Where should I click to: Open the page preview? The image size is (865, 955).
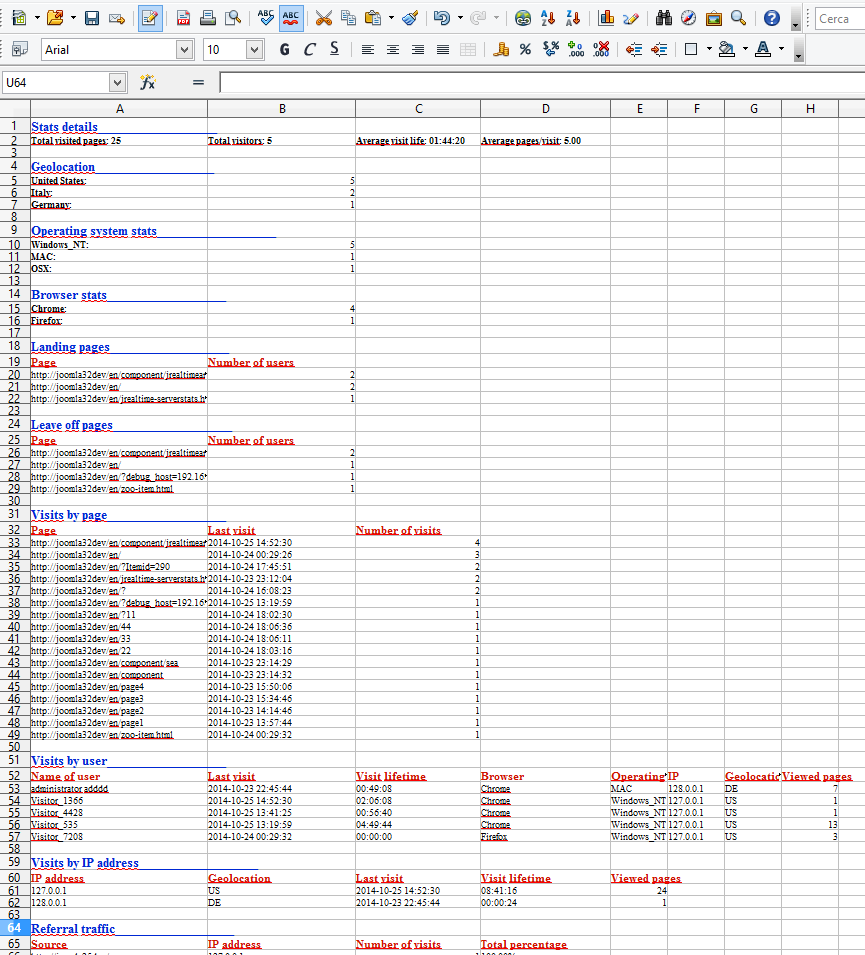(233, 18)
